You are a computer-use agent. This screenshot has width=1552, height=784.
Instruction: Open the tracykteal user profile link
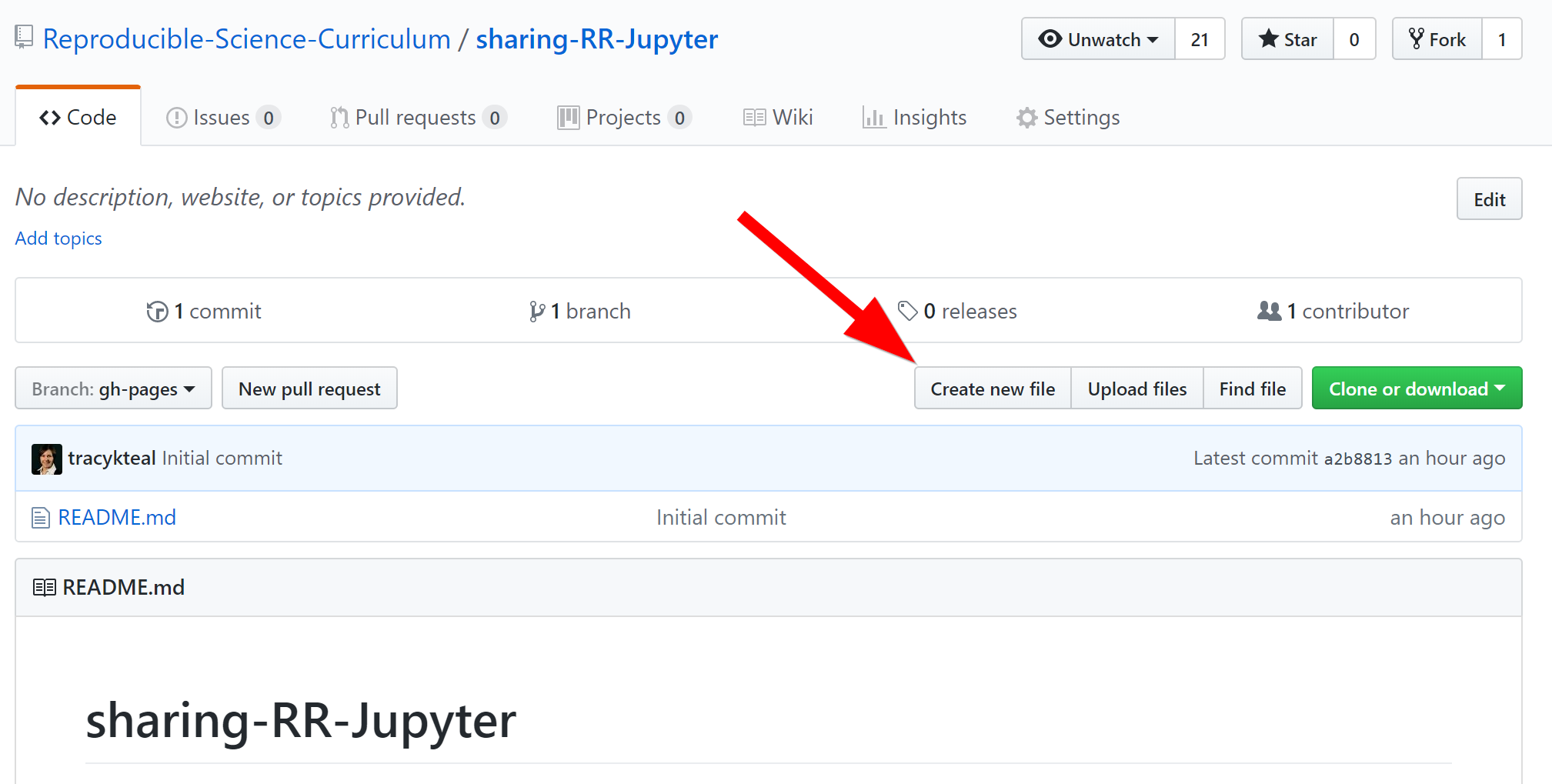[x=112, y=459]
